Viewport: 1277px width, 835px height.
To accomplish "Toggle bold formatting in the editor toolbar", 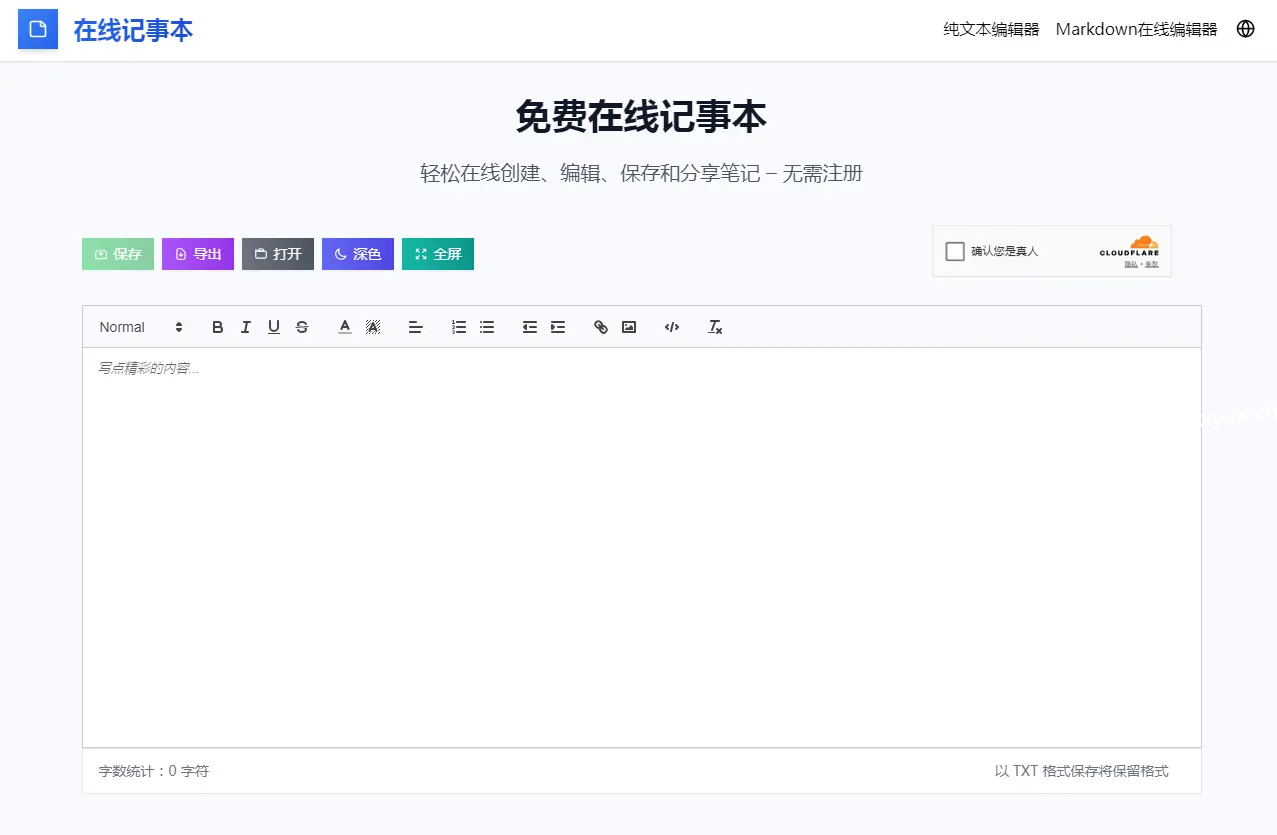I will click(218, 327).
